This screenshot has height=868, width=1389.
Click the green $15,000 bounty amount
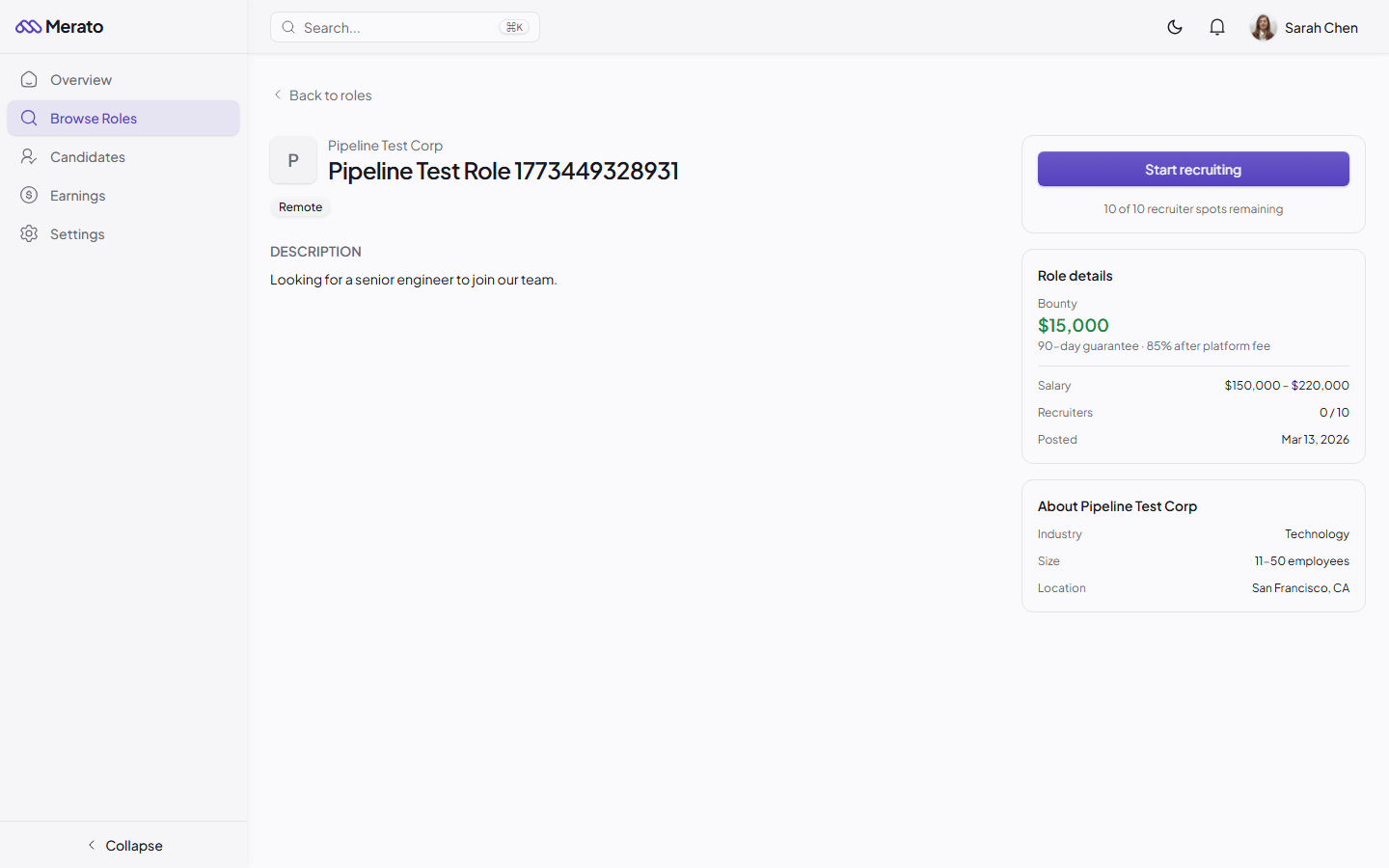pos(1073,325)
